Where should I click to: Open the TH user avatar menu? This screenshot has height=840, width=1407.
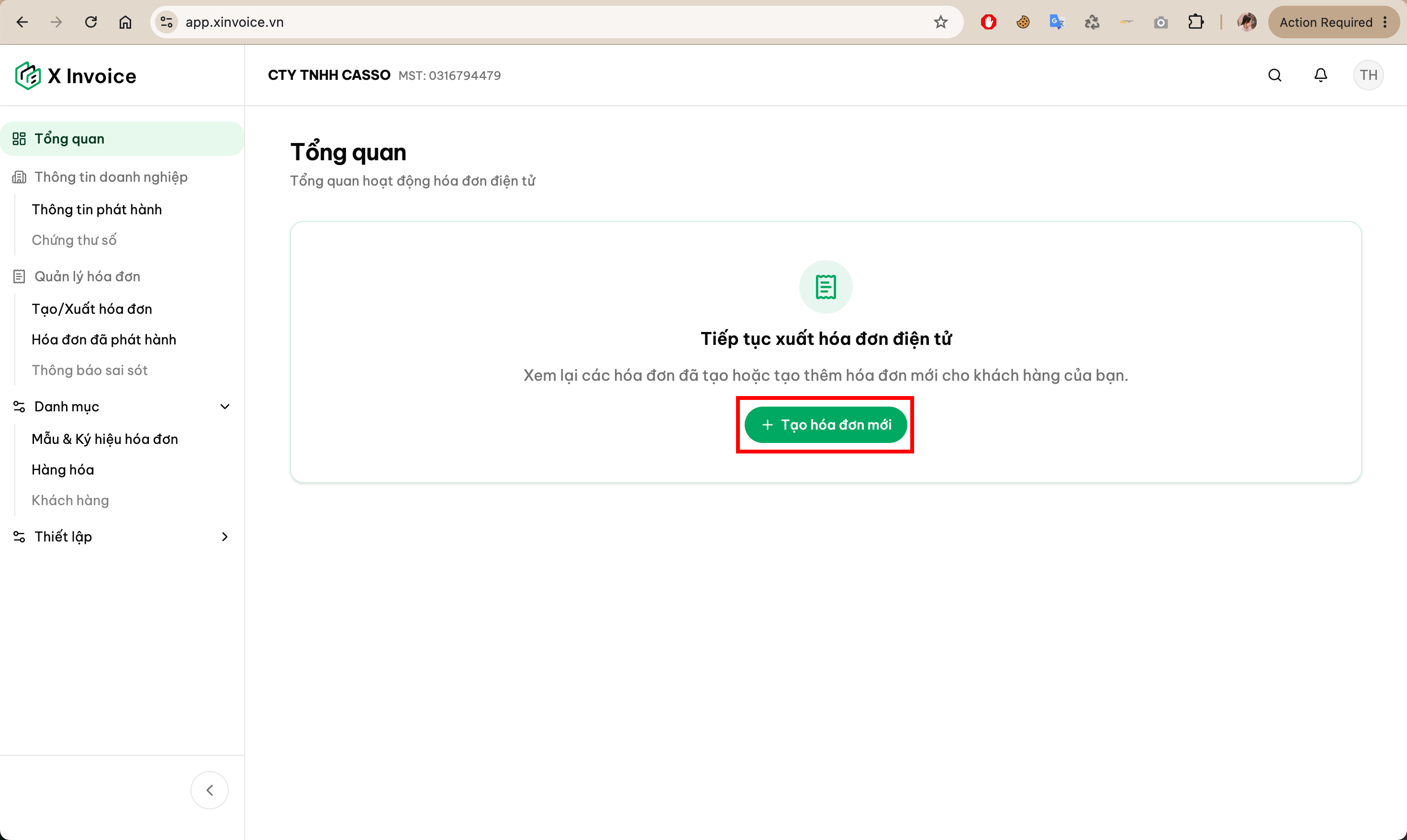point(1368,75)
